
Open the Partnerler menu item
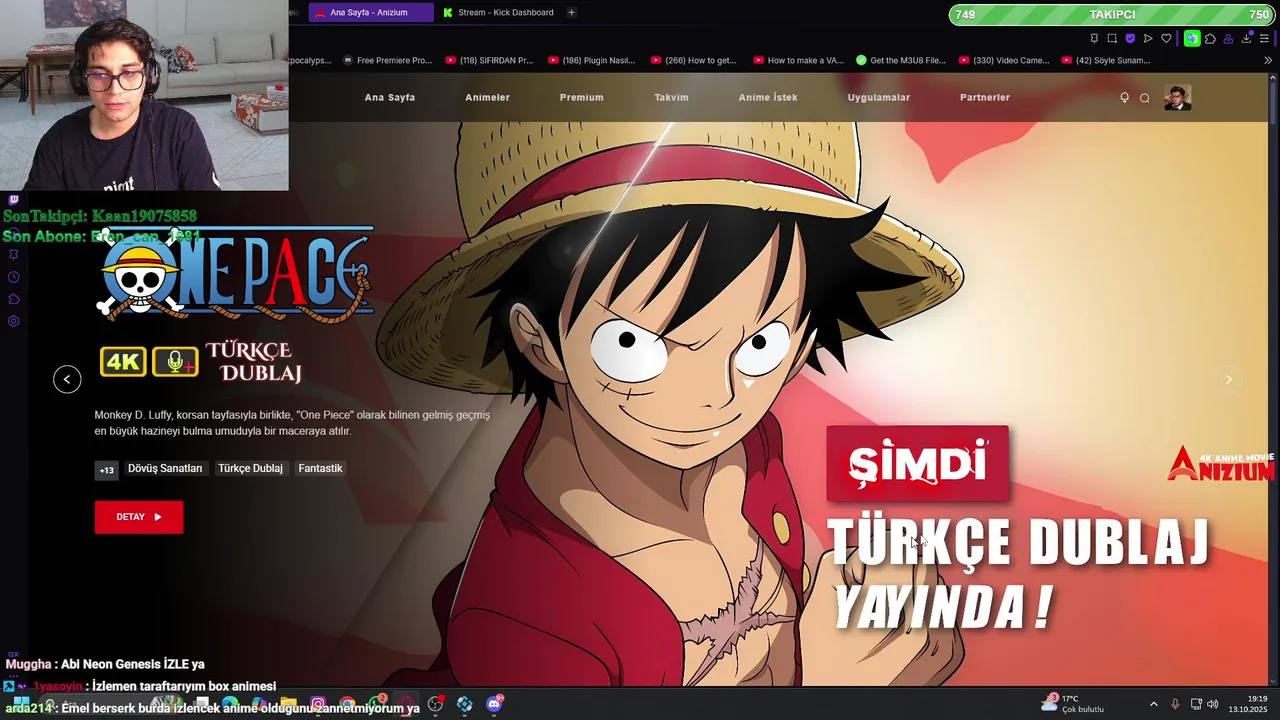(x=985, y=97)
